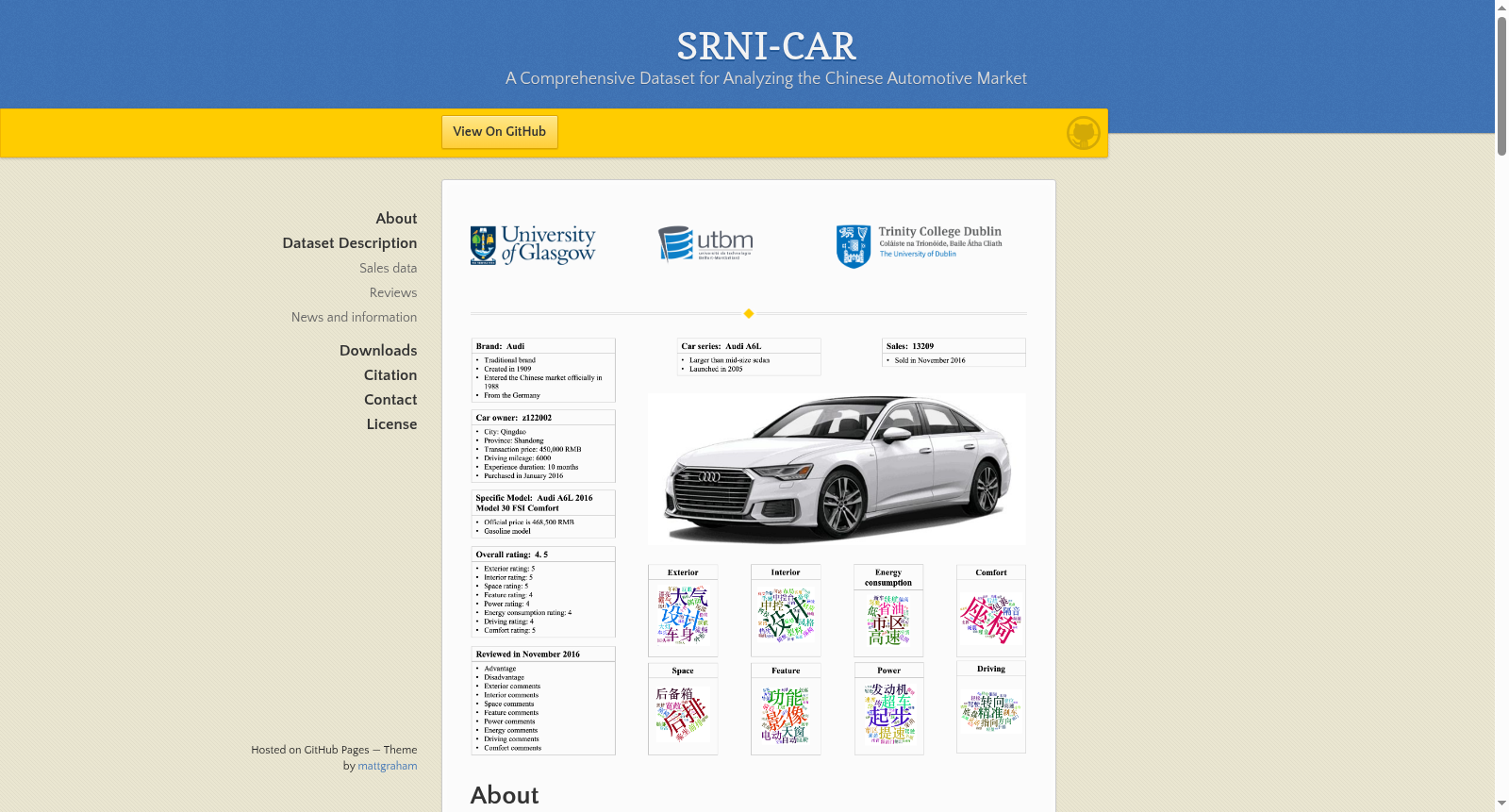Click the 'Specific Model: Audi A6L 2016' heading
Image resolution: width=1509 pixels, height=812 pixels.
tap(535, 503)
